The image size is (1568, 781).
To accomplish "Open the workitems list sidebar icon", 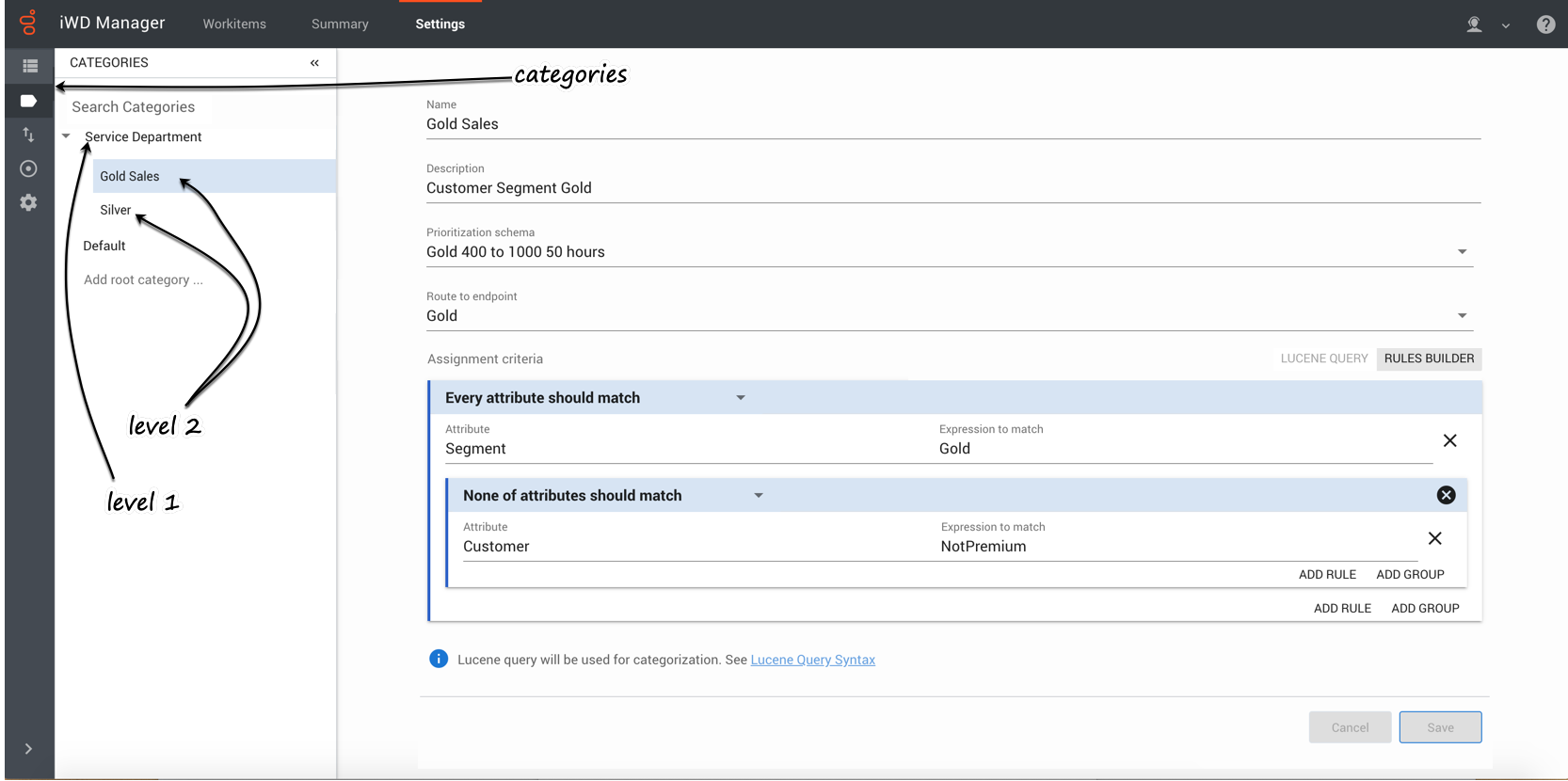I will tap(29, 66).
